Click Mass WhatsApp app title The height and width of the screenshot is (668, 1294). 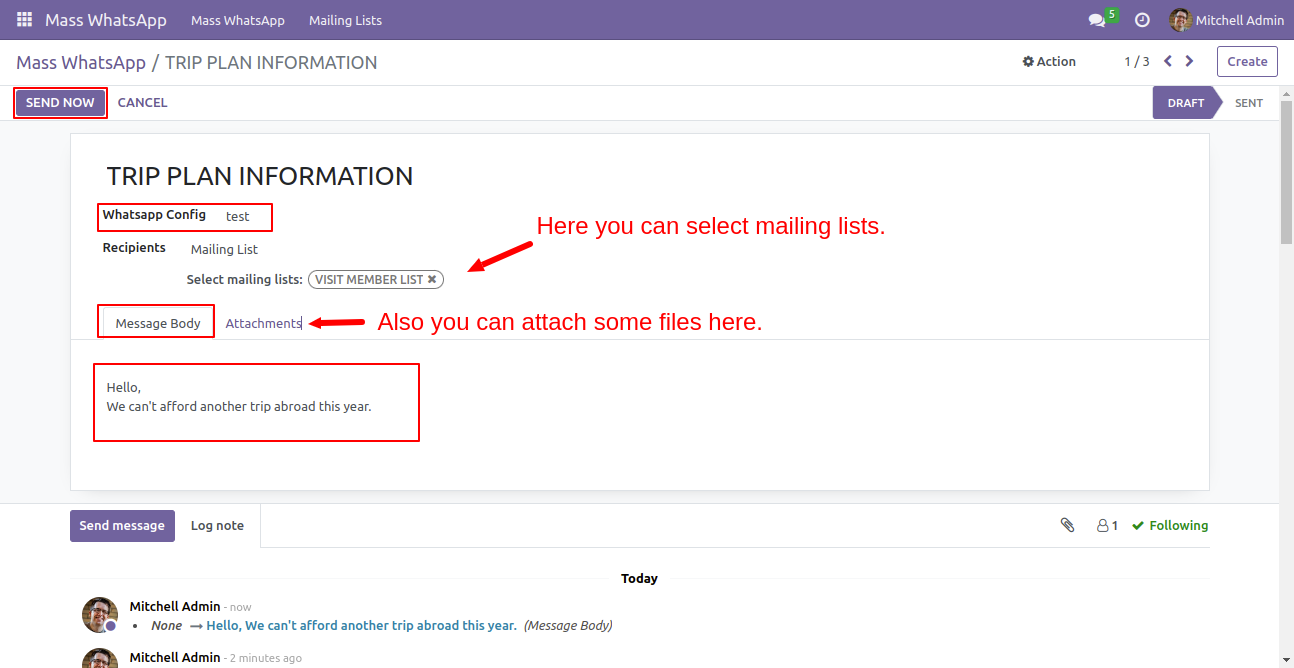tap(106, 20)
